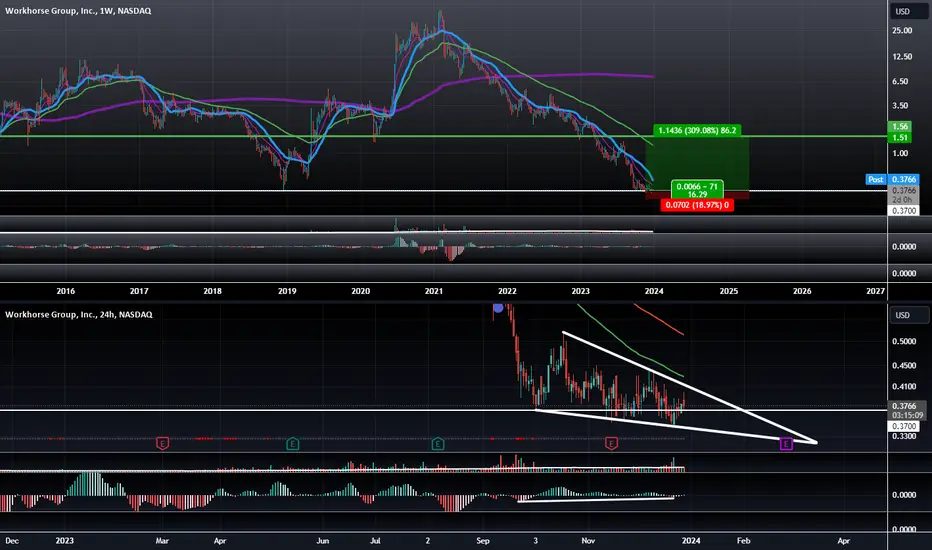
Task: Select the green 1.51 price label on axis
Action: coord(903,138)
